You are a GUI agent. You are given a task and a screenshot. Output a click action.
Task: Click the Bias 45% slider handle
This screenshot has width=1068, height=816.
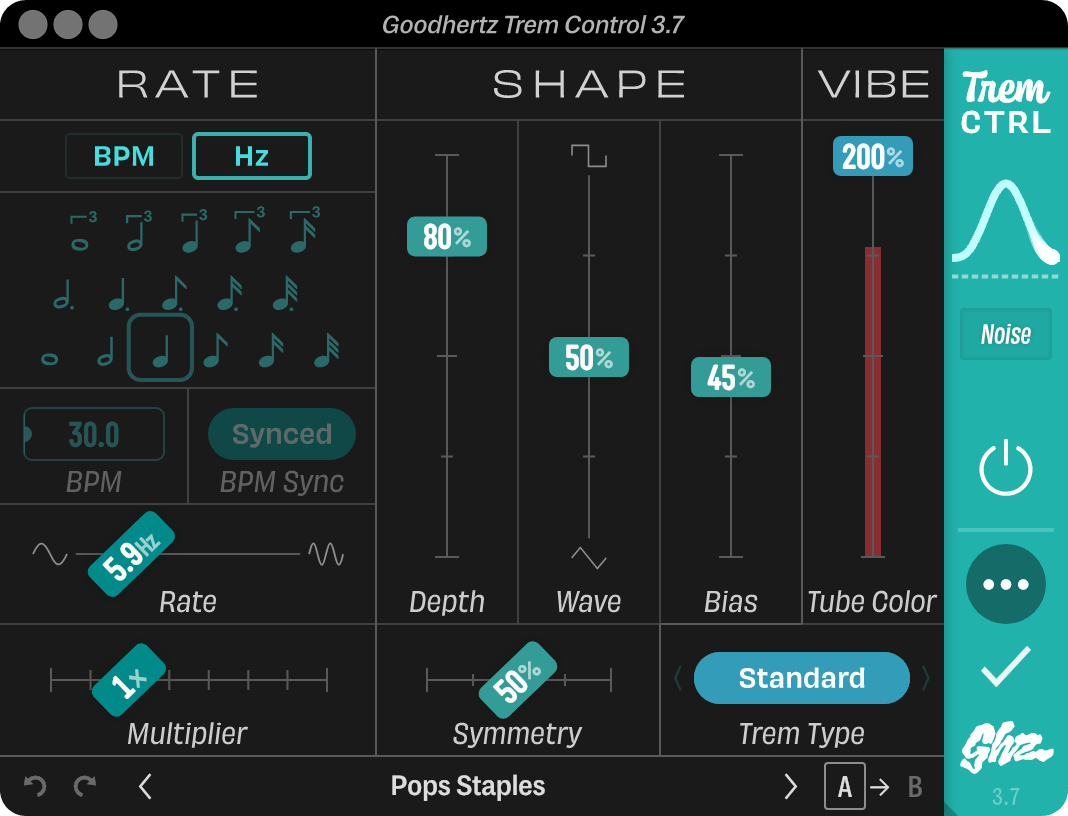tap(731, 377)
